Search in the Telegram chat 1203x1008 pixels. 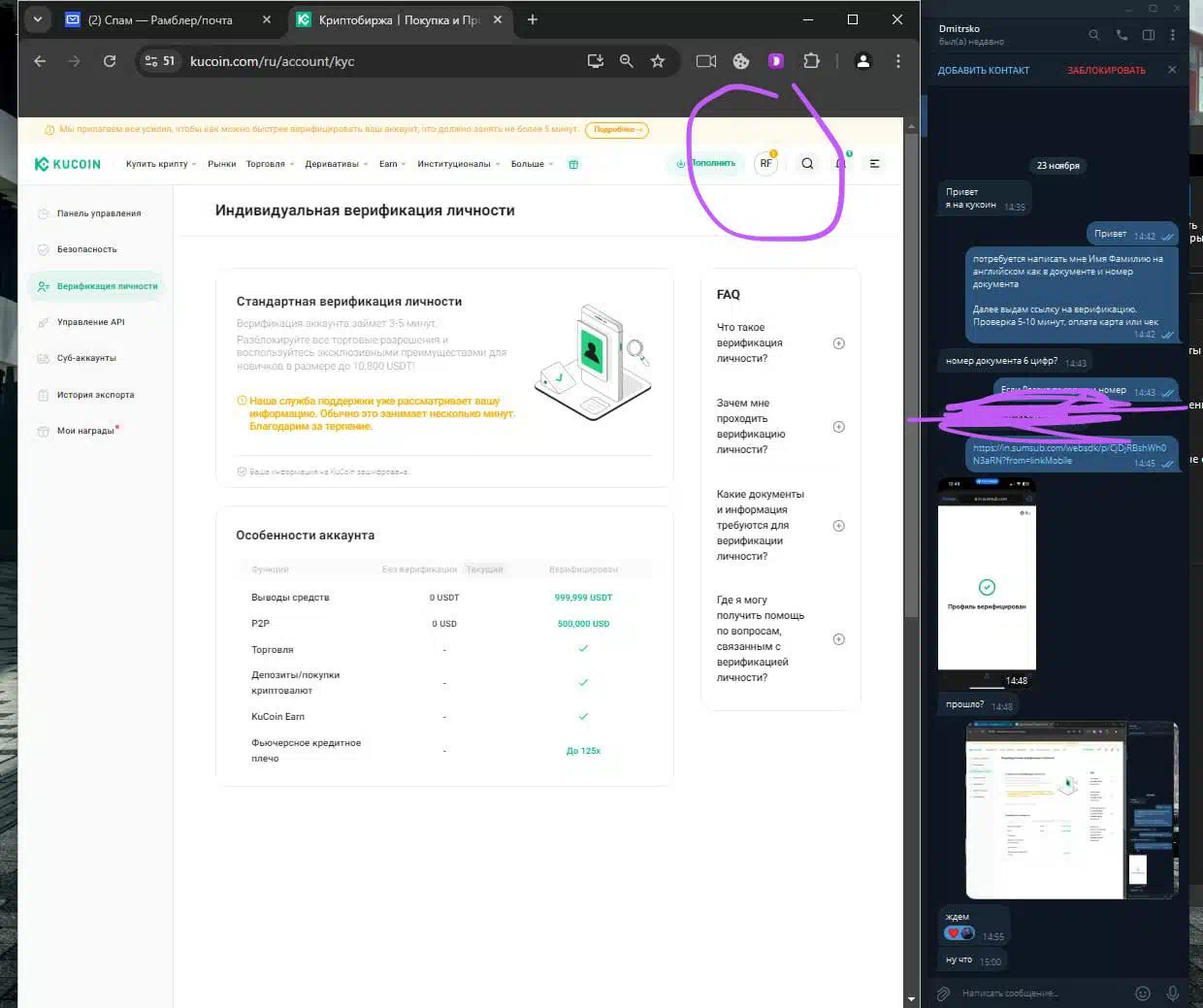coord(1093,35)
